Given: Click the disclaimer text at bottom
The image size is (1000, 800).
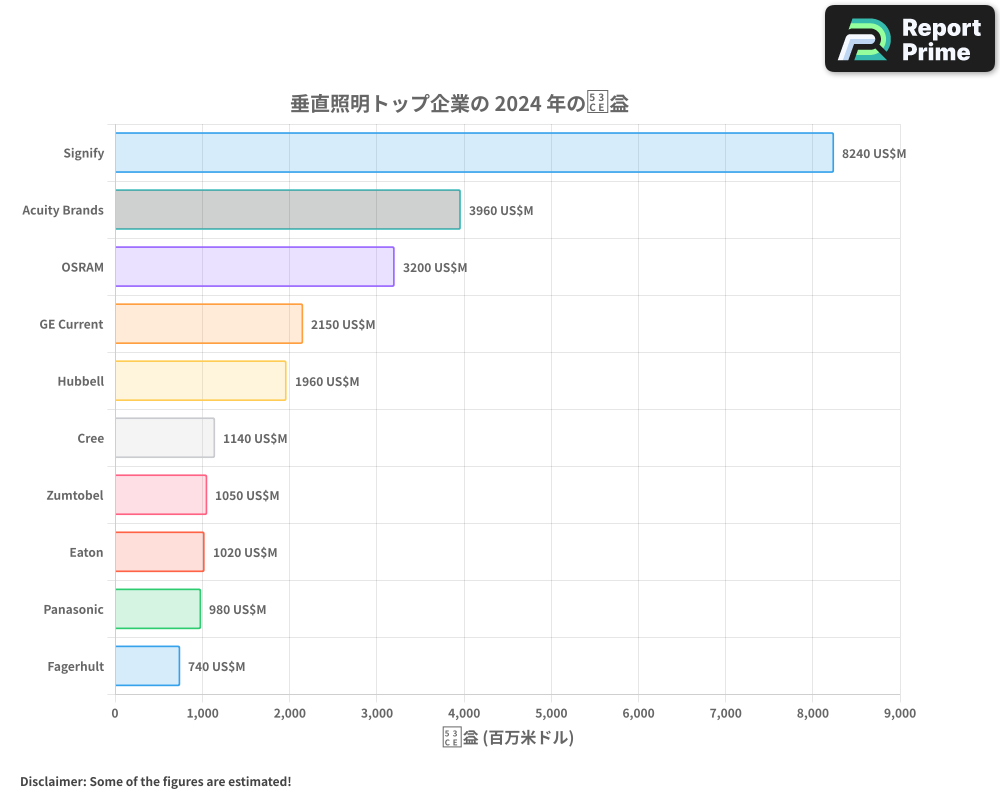Looking at the screenshot, I should click(155, 781).
